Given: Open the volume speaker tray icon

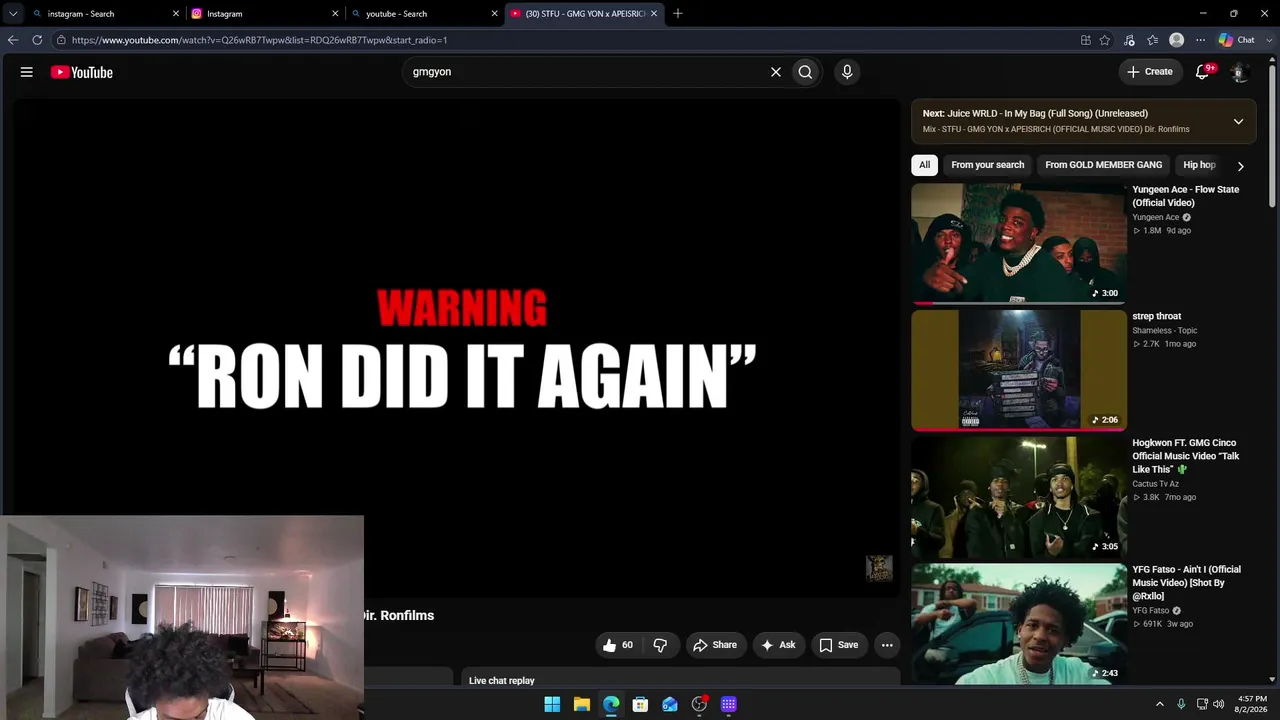Looking at the screenshot, I should tap(1218, 704).
